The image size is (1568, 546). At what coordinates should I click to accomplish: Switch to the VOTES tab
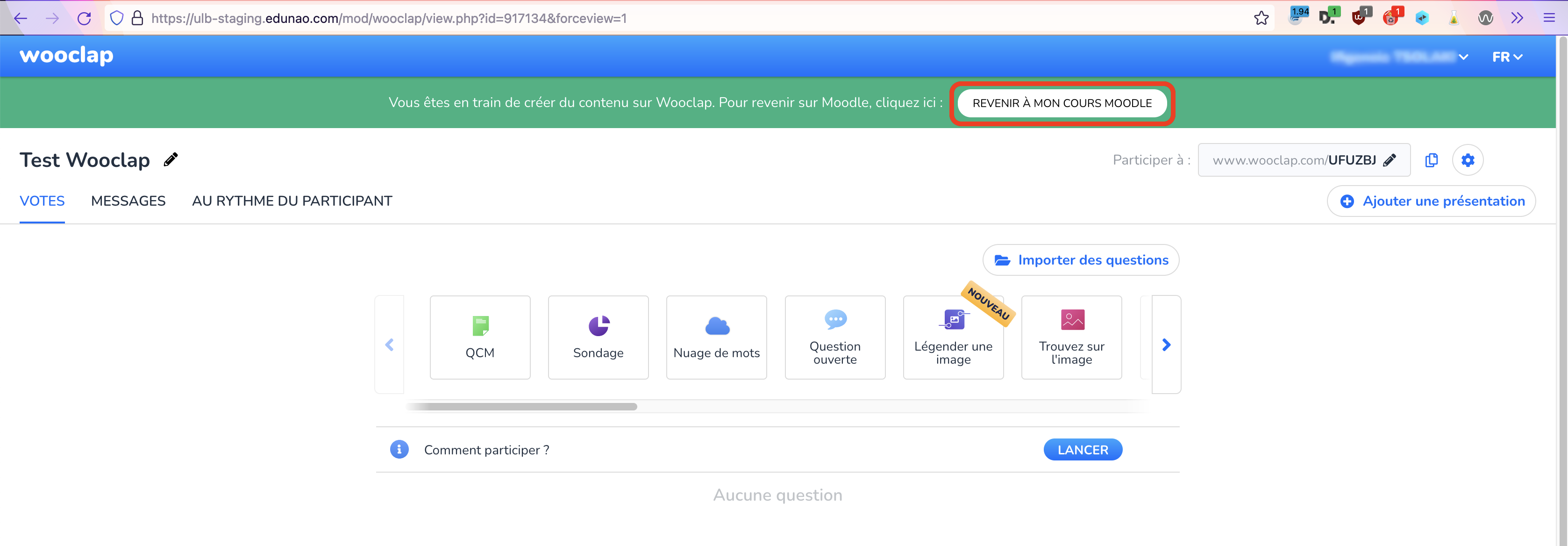pyautogui.click(x=42, y=201)
